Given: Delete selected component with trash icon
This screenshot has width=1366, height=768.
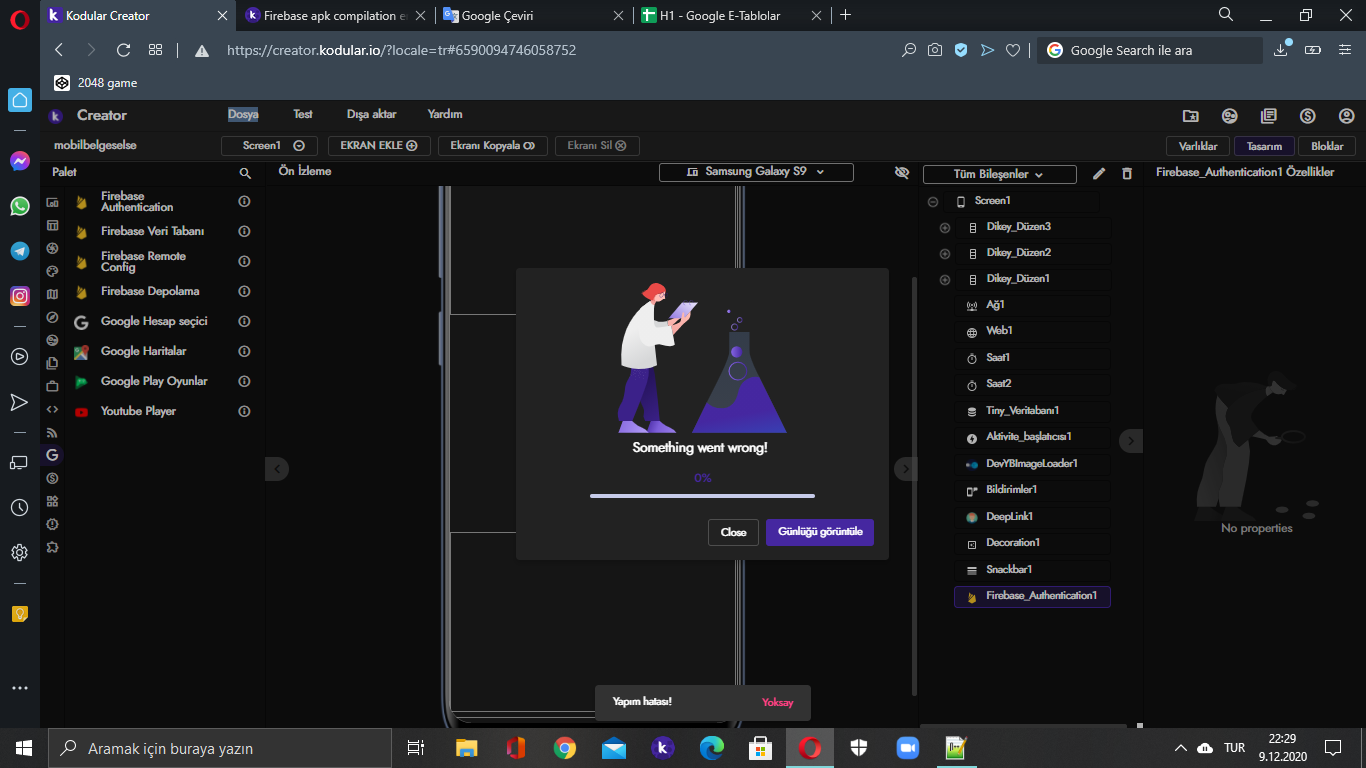Looking at the screenshot, I should coord(1127,174).
